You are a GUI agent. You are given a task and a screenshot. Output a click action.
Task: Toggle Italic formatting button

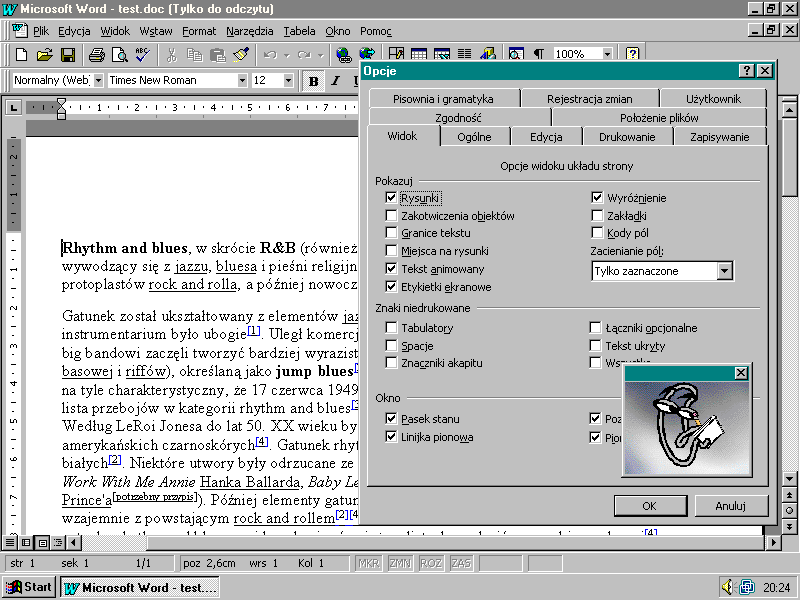(x=336, y=81)
